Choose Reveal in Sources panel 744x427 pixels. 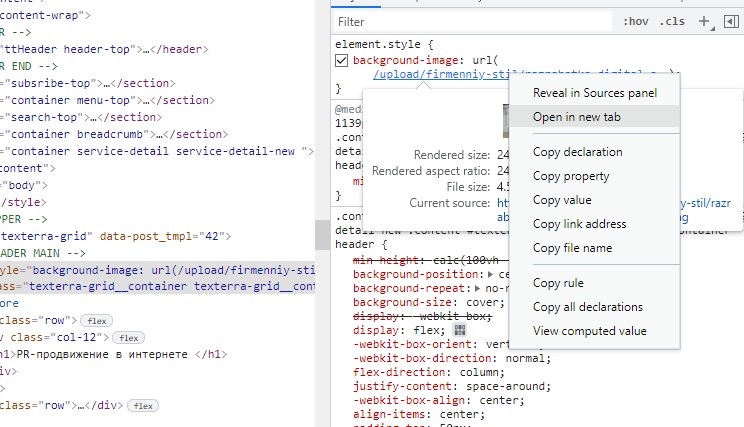click(594, 93)
